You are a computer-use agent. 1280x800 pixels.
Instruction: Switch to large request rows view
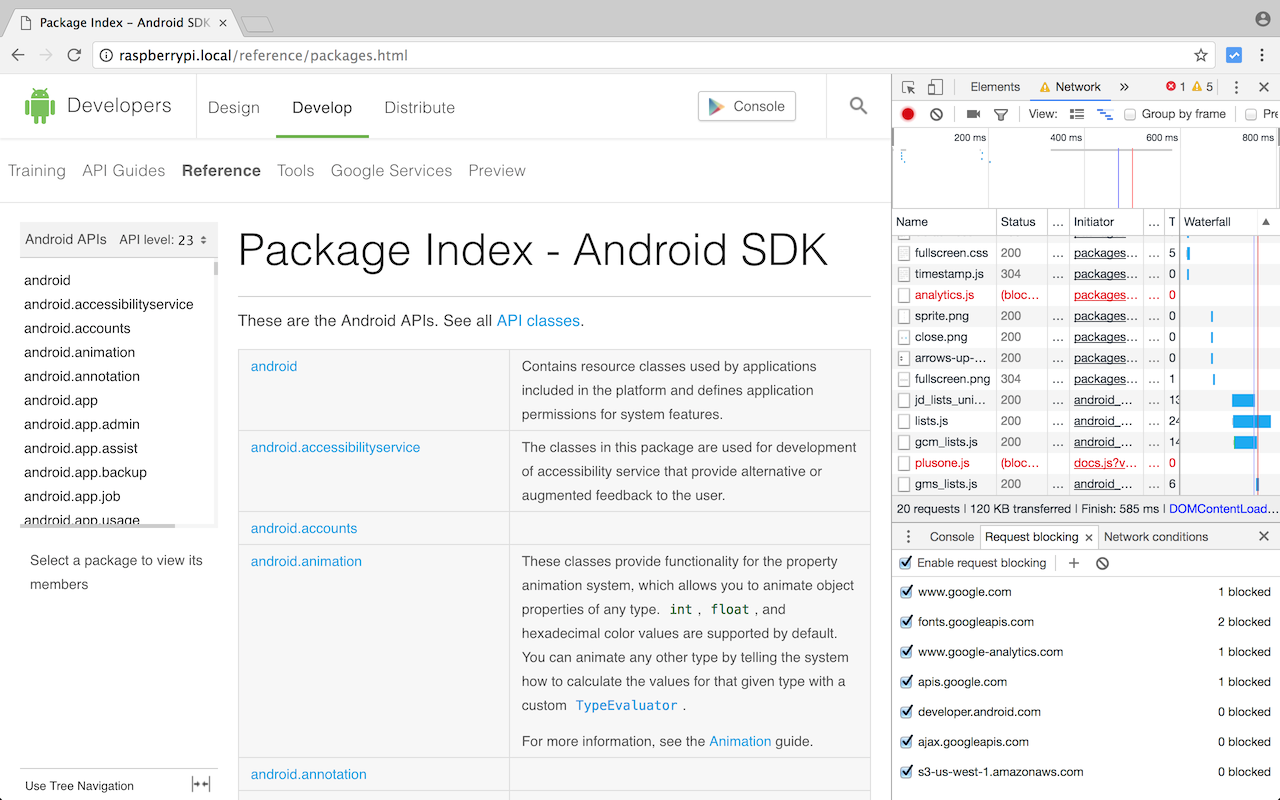coord(1077,114)
